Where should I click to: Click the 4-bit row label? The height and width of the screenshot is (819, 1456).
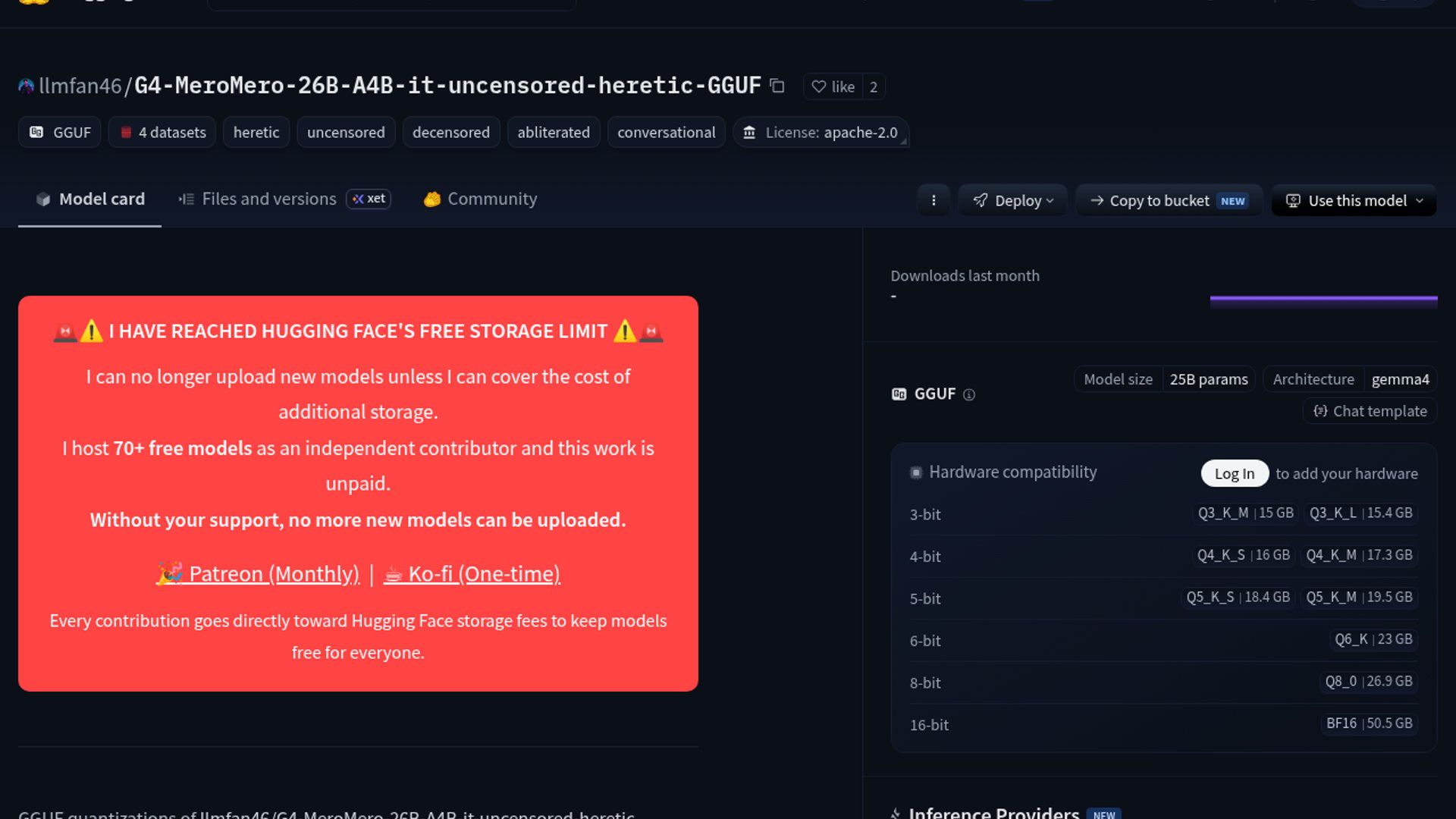[x=925, y=557]
